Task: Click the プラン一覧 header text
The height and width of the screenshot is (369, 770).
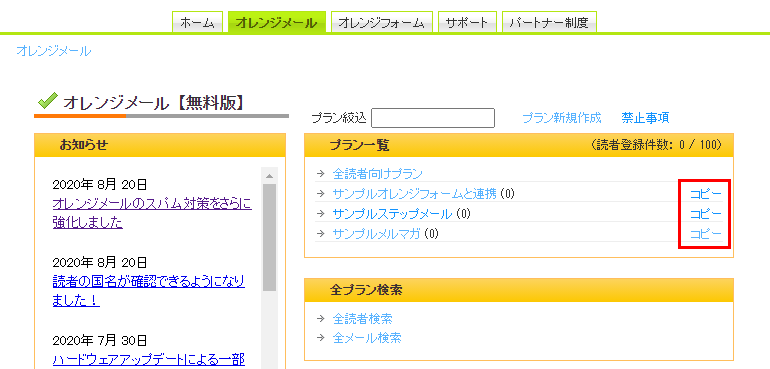Action: [x=359, y=145]
